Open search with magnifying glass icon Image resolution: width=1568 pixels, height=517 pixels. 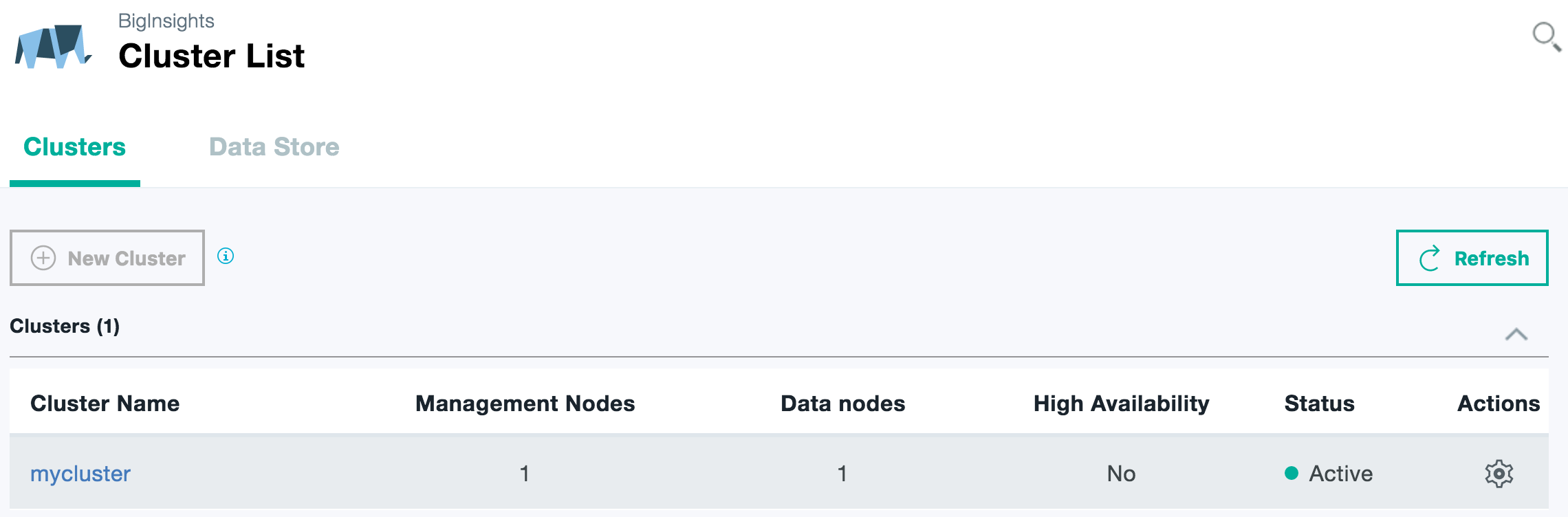tap(1545, 35)
